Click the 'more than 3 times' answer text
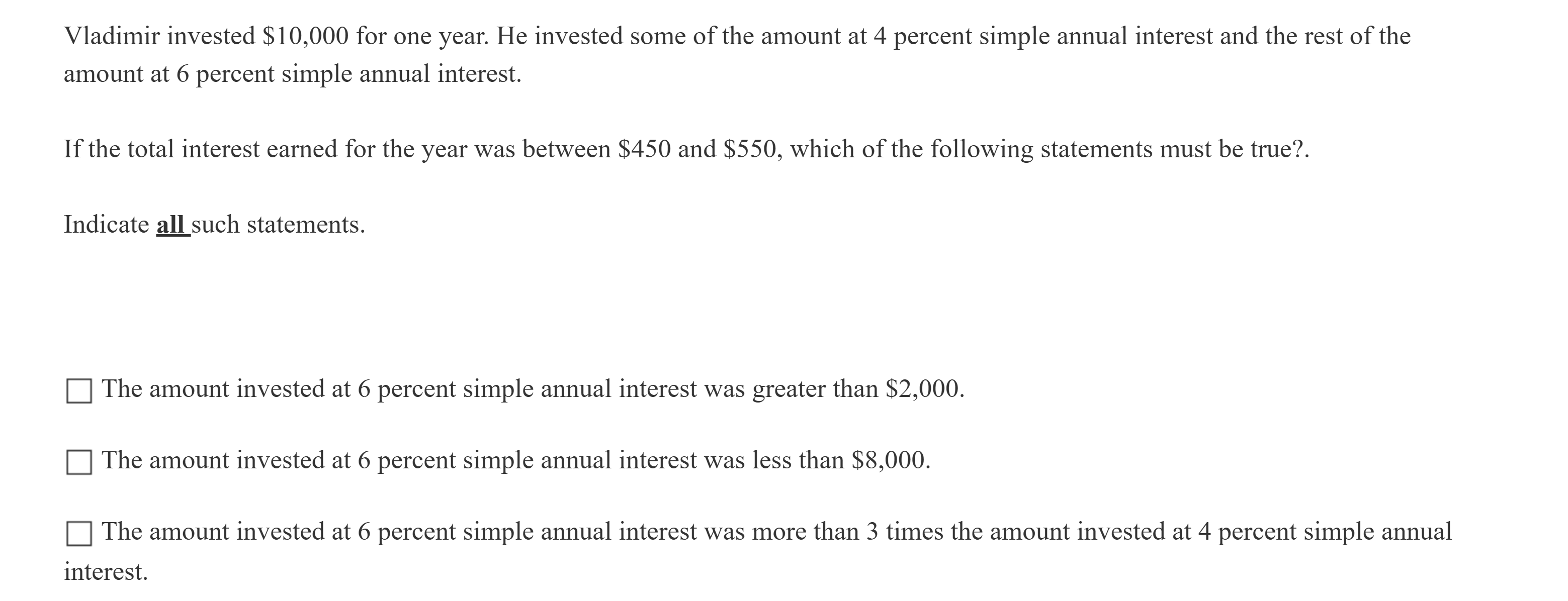The width and height of the screenshot is (1568, 601). [776, 532]
